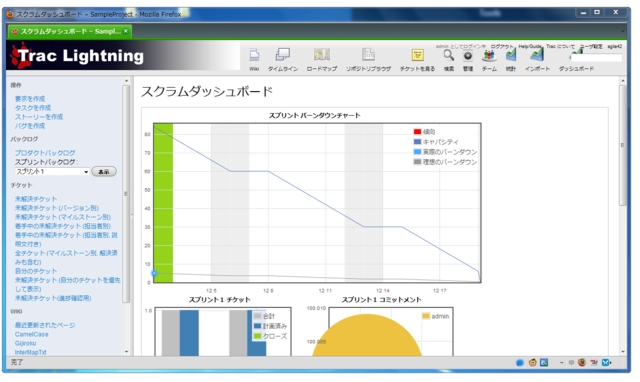Click the grey comment icon in status bar
Viewport: 640px width, 382px height.
(x=571, y=362)
